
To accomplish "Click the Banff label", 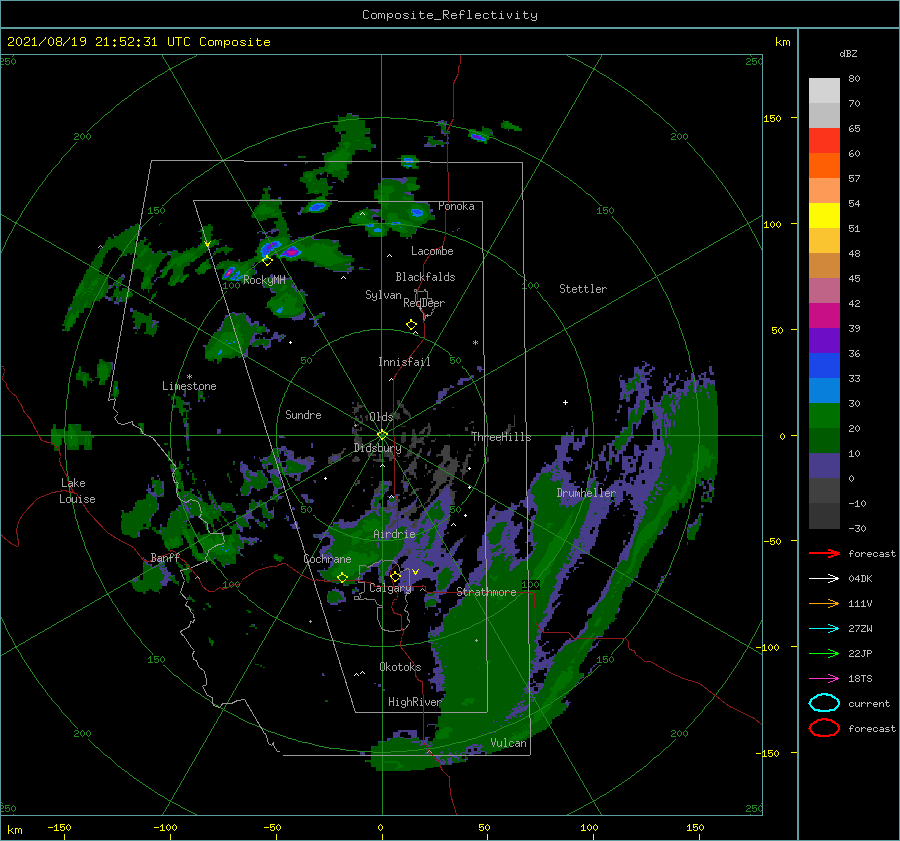I will (165, 557).
